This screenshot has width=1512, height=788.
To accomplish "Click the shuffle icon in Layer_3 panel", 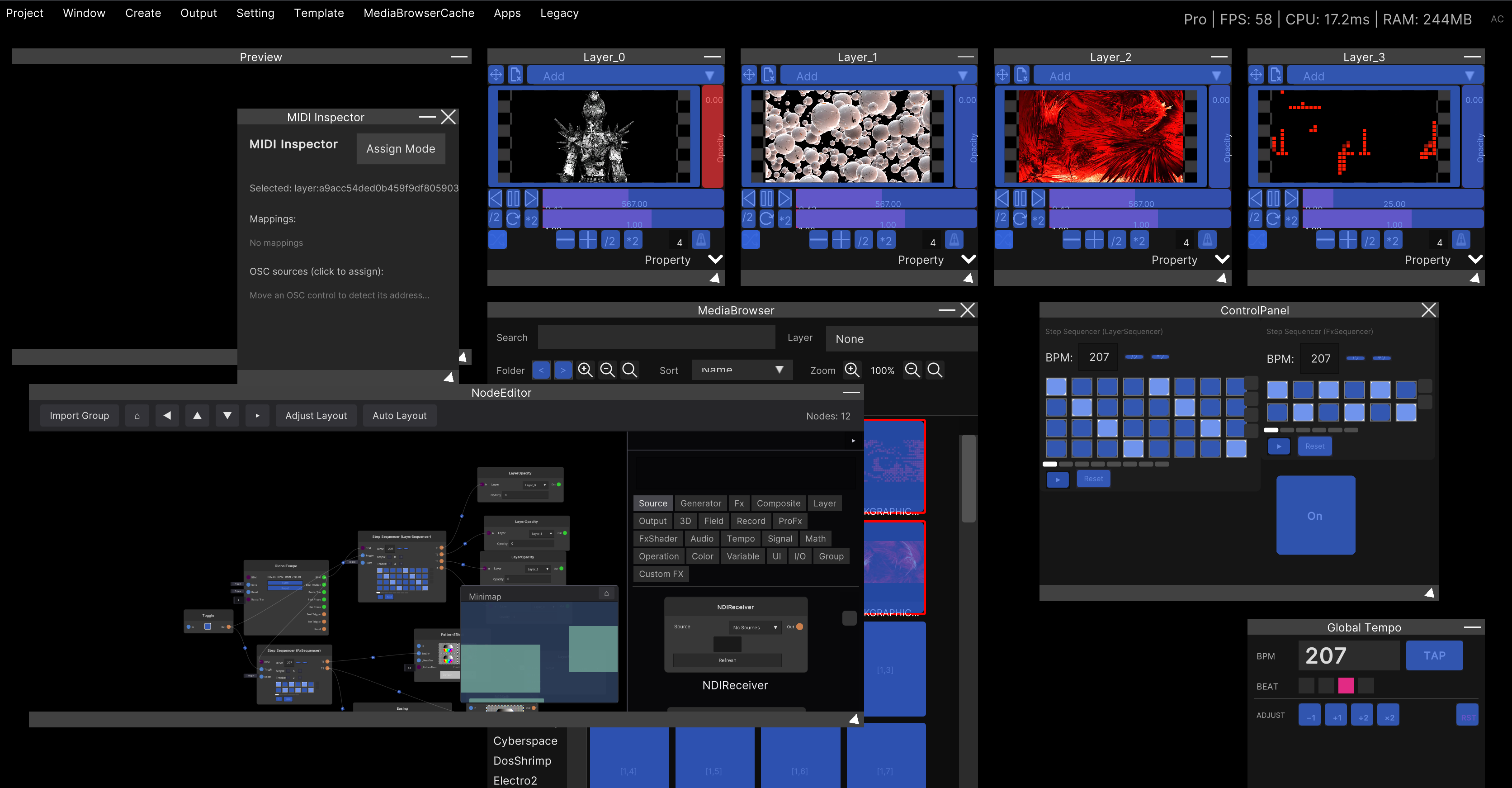I will coord(1257,240).
